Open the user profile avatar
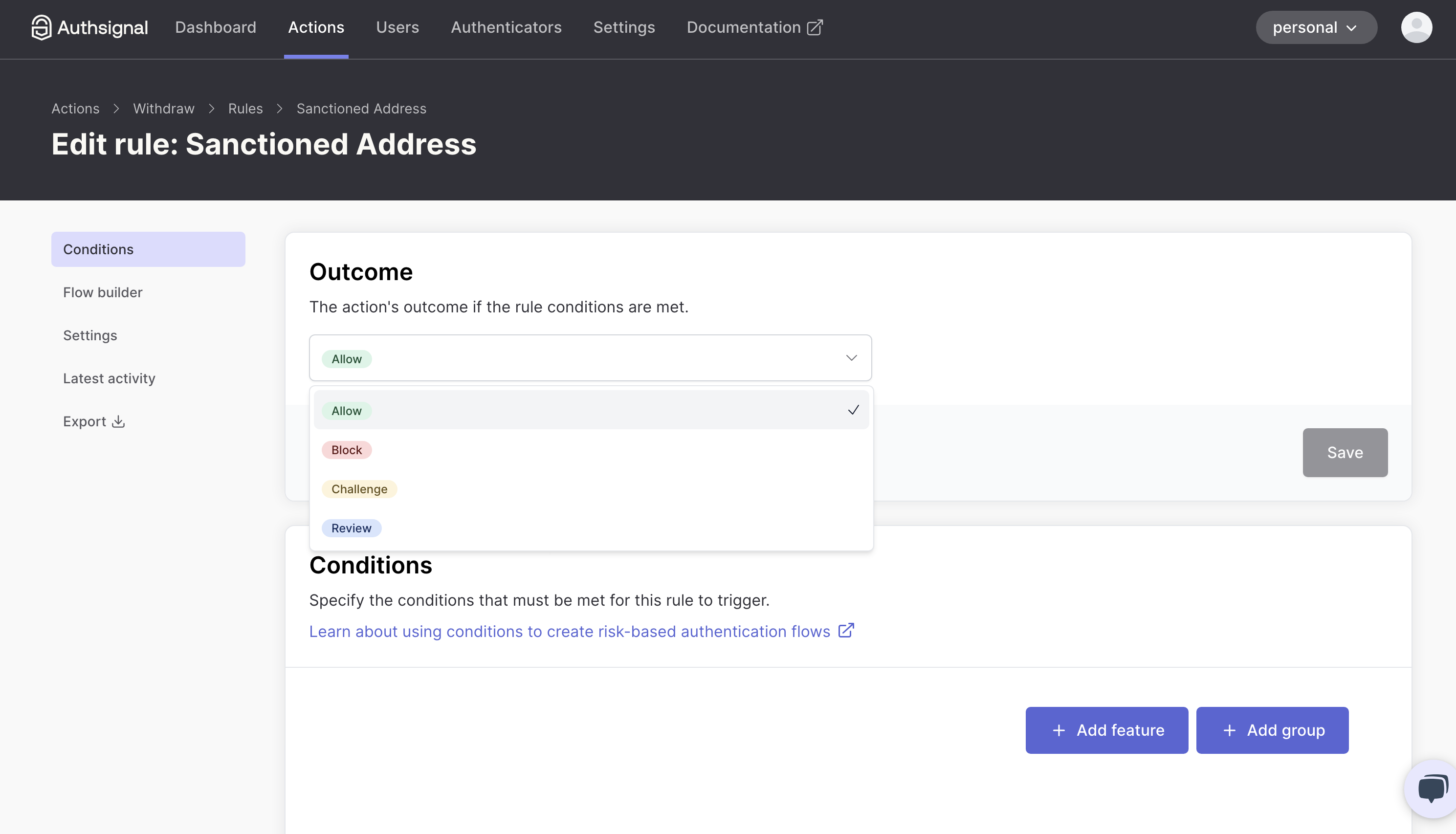 pos(1416,27)
